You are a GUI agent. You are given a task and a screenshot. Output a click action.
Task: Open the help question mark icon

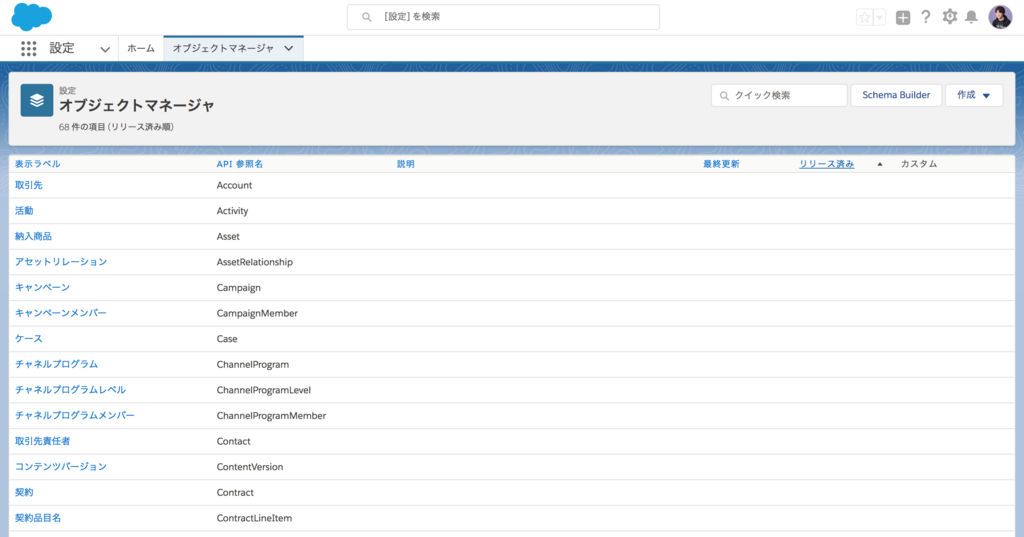click(x=925, y=17)
